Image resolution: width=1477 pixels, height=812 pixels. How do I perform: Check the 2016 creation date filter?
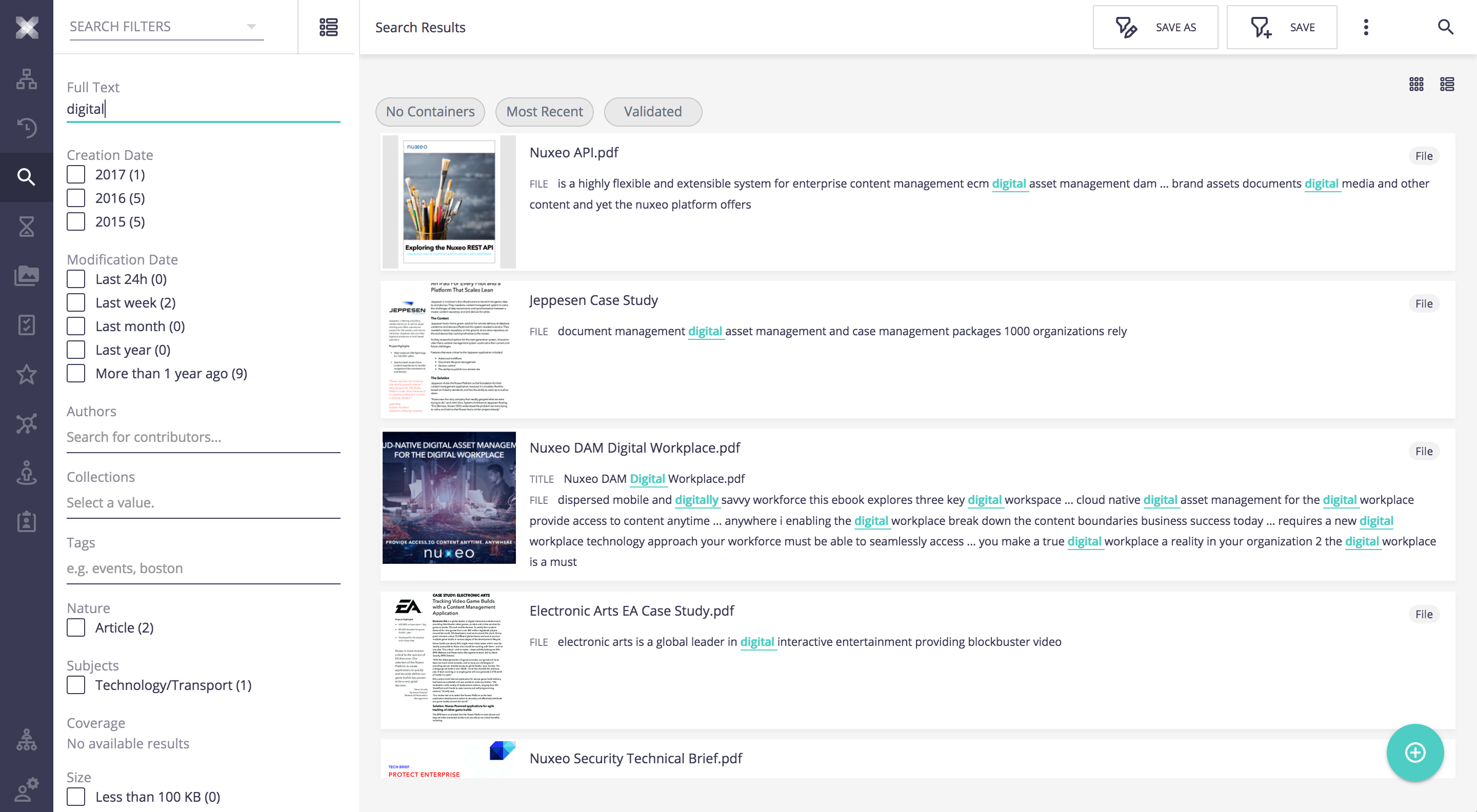pos(76,198)
